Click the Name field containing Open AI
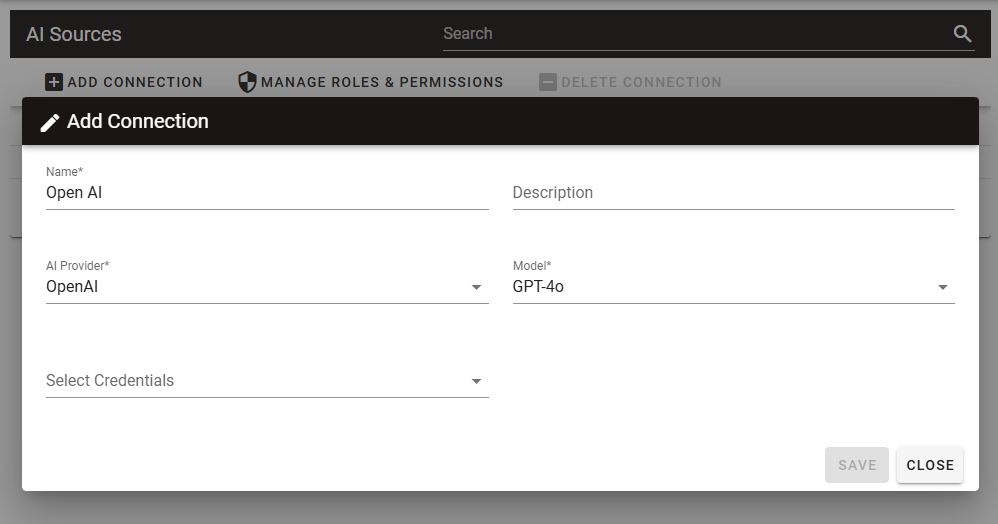Screen dimensions: 998x524 pos(266,193)
